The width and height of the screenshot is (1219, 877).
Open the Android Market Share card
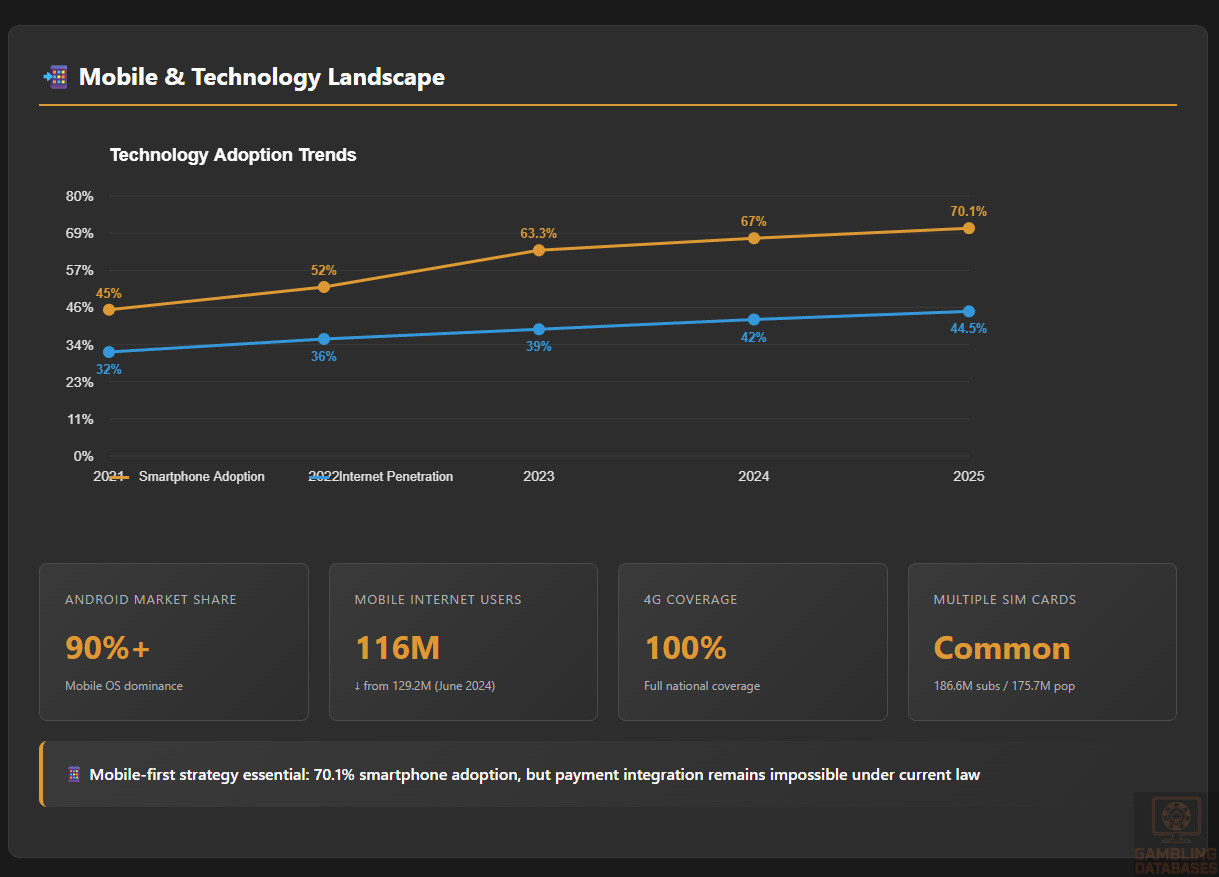click(x=174, y=641)
